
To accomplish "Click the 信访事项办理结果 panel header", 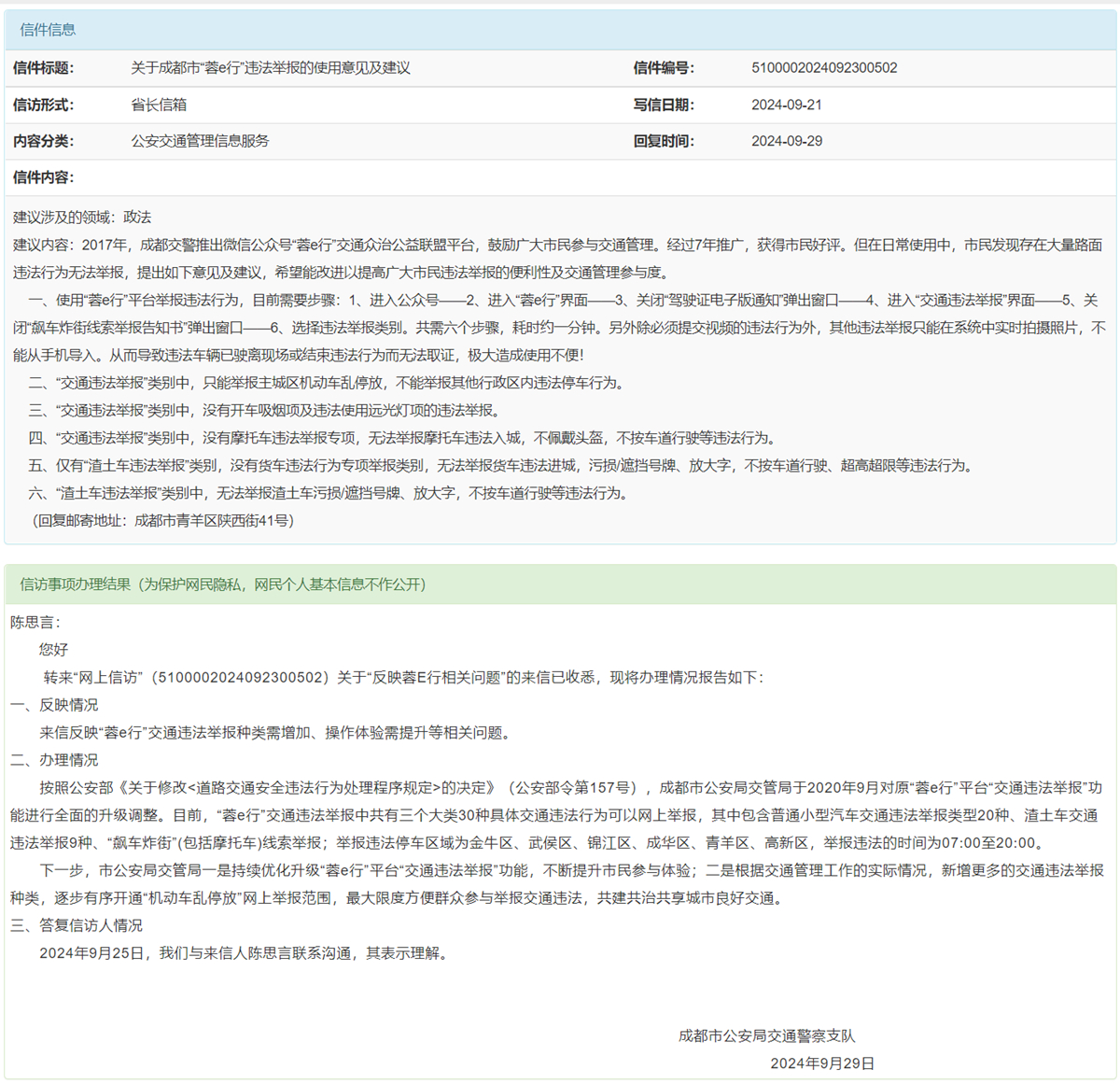I will pyautogui.click(x=222, y=584).
